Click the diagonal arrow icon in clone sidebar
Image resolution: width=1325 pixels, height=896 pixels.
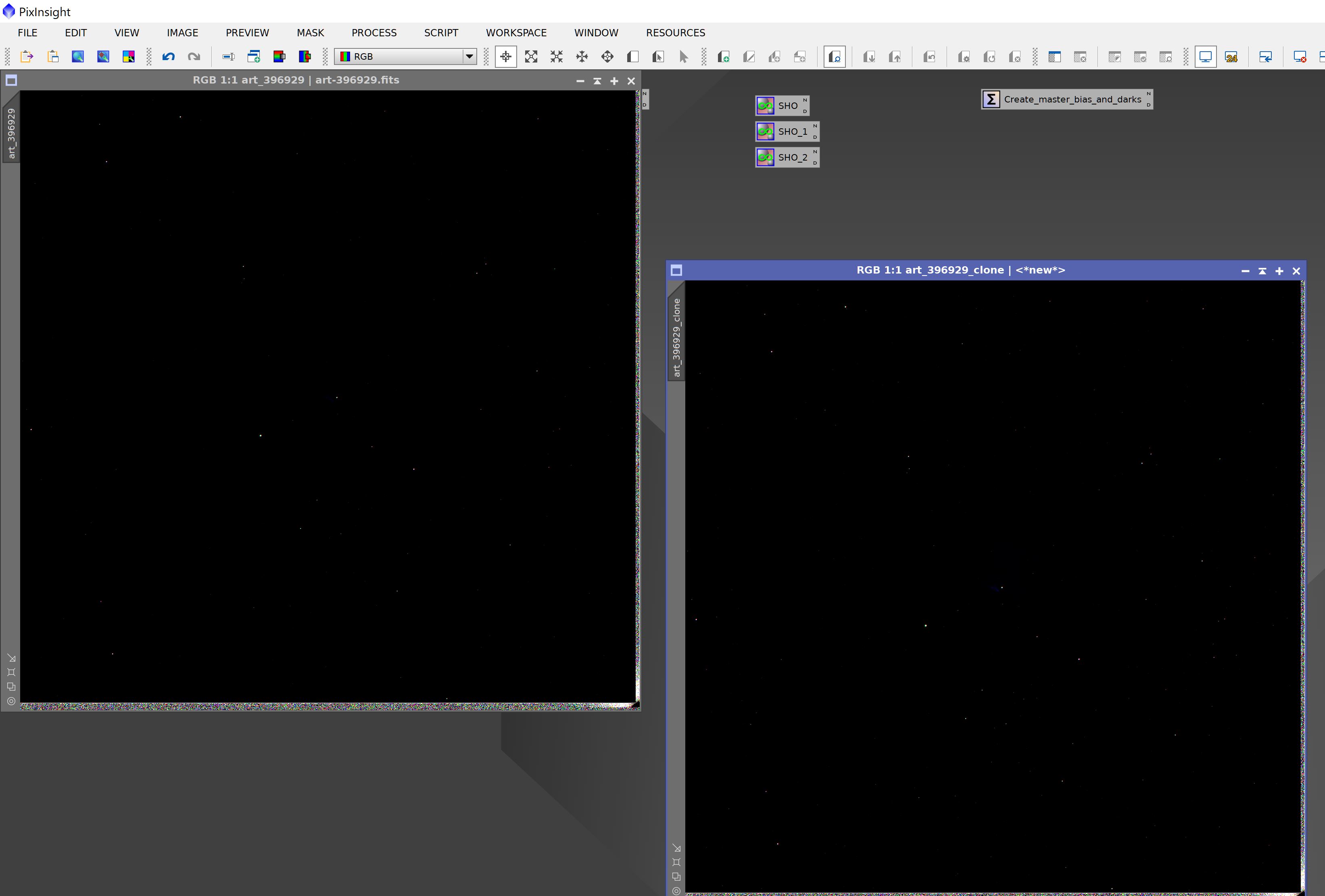tap(676, 848)
